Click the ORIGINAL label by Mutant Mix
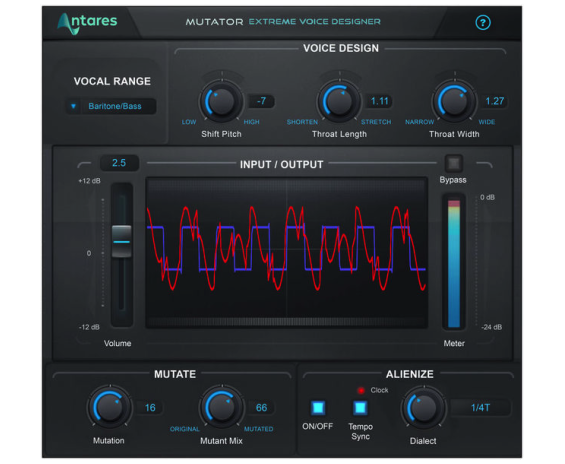 184,429
